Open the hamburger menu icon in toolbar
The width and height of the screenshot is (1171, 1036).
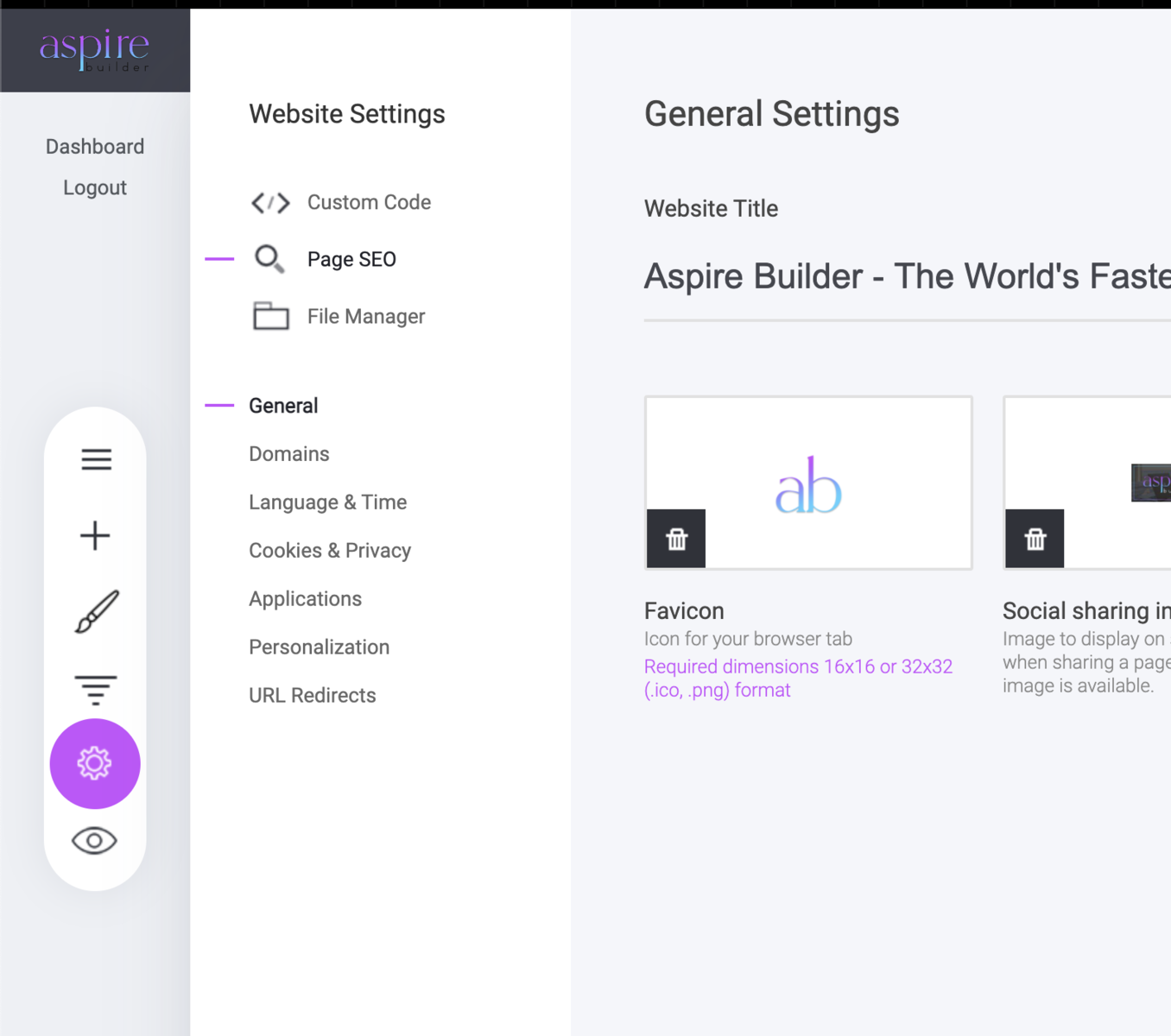pyautogui.click(x=96, y=459)
